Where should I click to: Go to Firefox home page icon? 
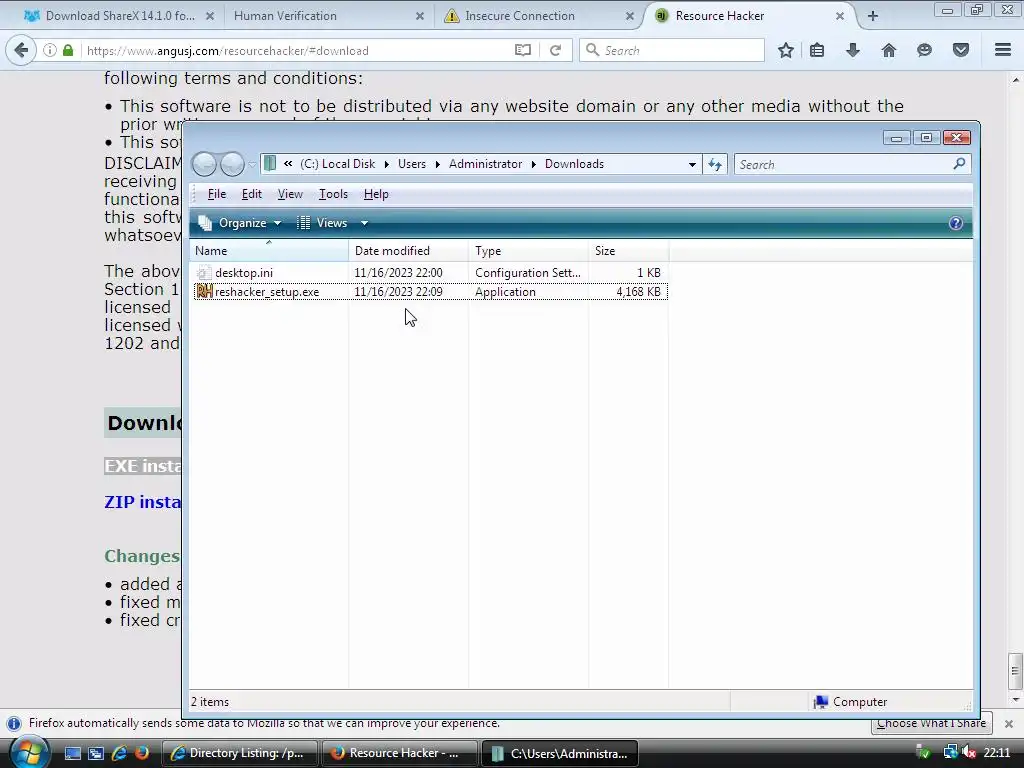point(889,50)
